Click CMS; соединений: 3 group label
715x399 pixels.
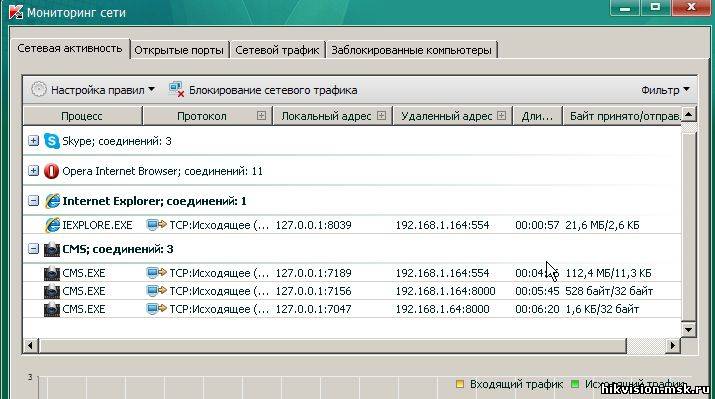(118, 249)
